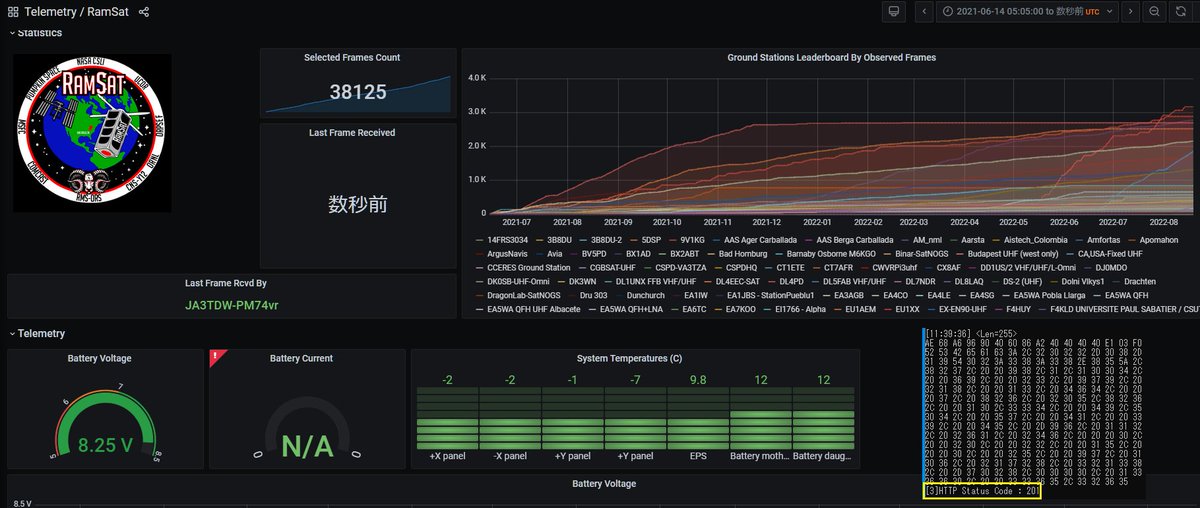The width and height of the screenshot is (1200, 508).
Task: Select EI1766 - Alpha in the legend
Action: (x=800, y=310)
